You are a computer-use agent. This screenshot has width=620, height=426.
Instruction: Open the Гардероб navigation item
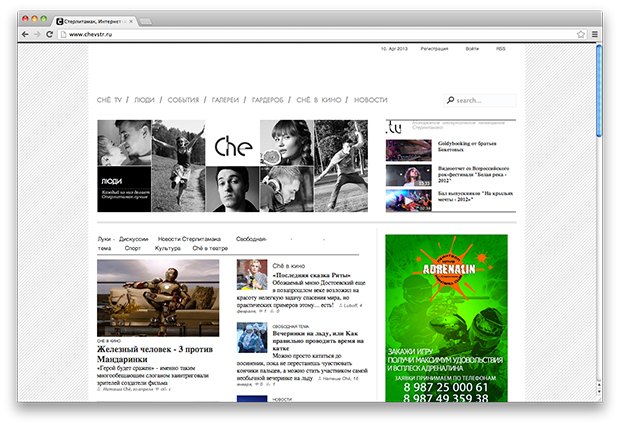point(268,100)
